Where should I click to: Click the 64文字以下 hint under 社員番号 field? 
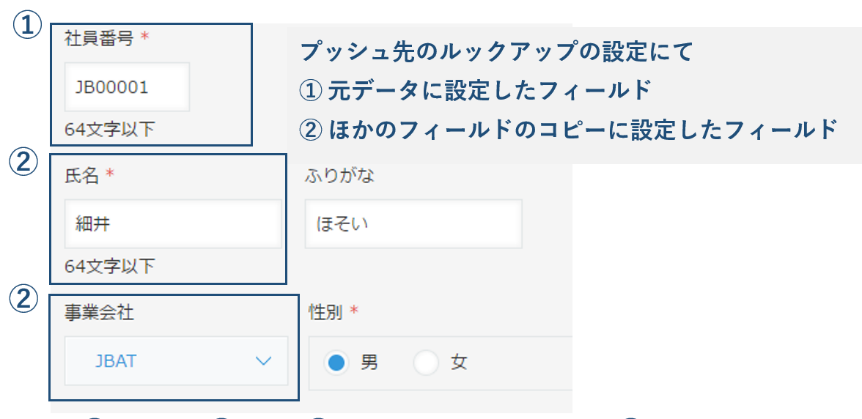(x=109, y=130)
